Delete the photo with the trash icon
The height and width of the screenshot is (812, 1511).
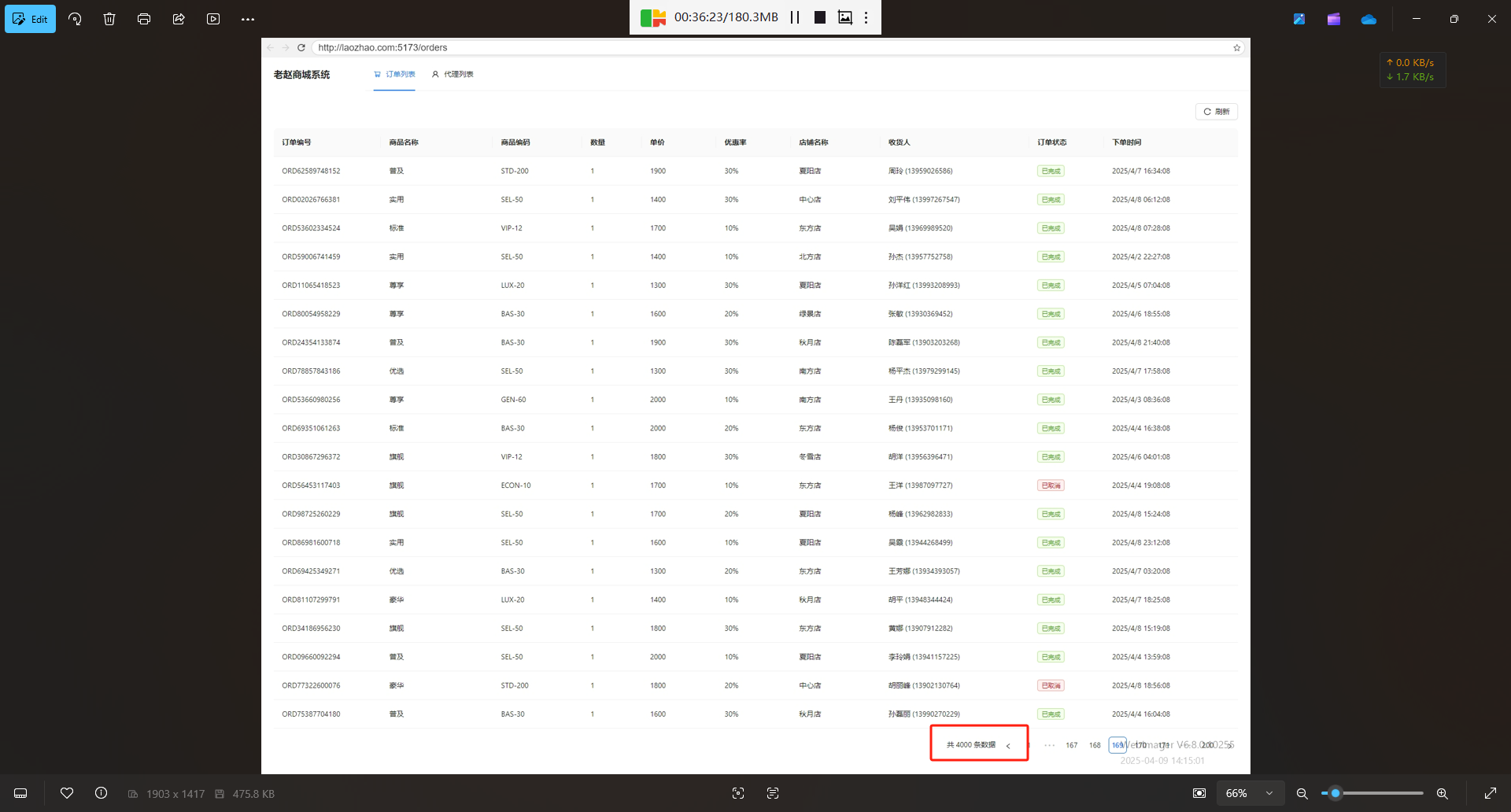[x=109, y=19]
